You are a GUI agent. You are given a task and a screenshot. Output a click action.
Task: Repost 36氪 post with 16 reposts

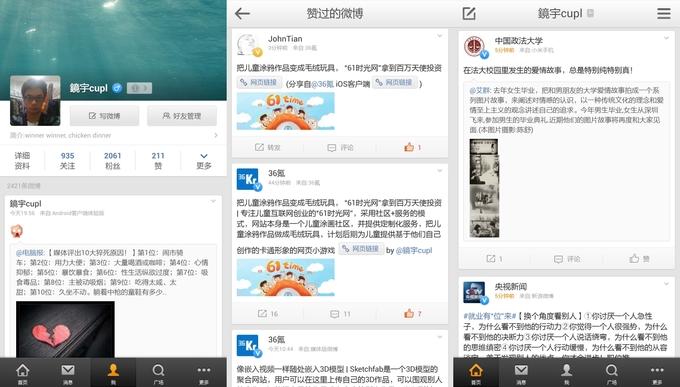[x=268, y=313]
